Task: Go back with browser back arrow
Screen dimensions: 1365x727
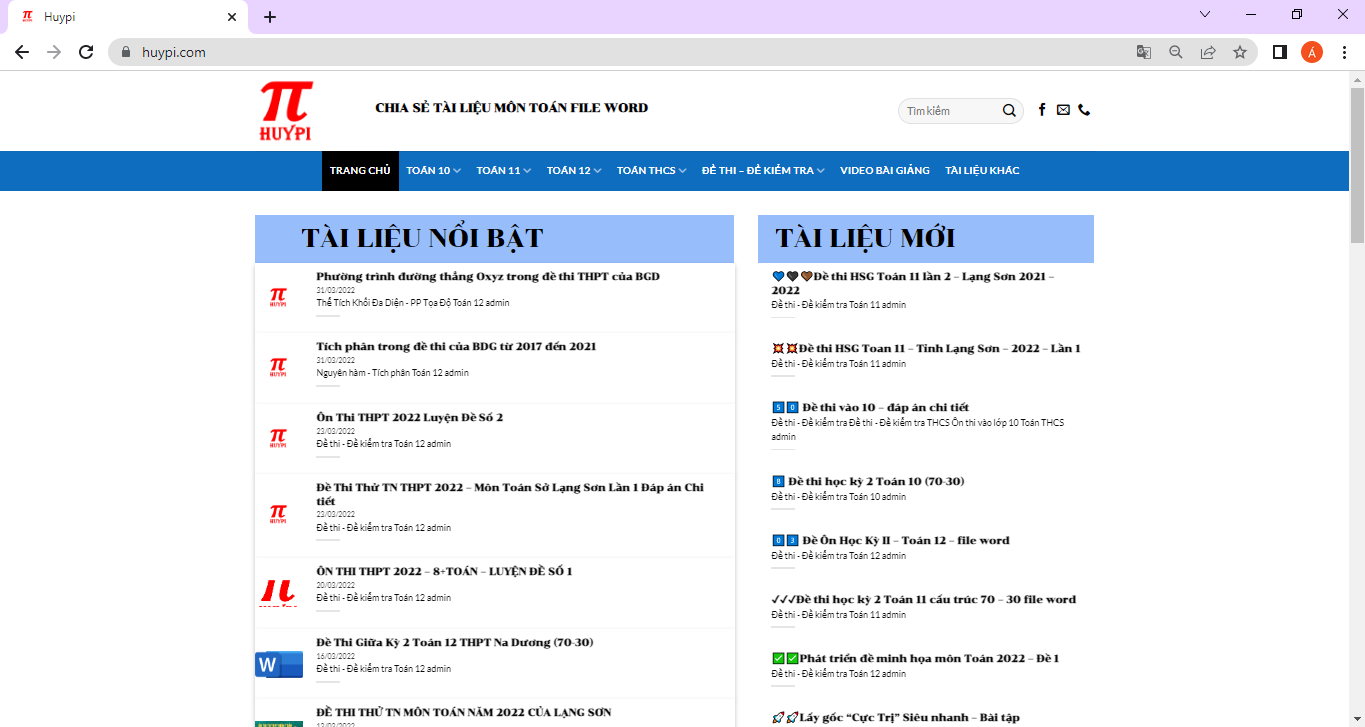Action: (22, 52)
